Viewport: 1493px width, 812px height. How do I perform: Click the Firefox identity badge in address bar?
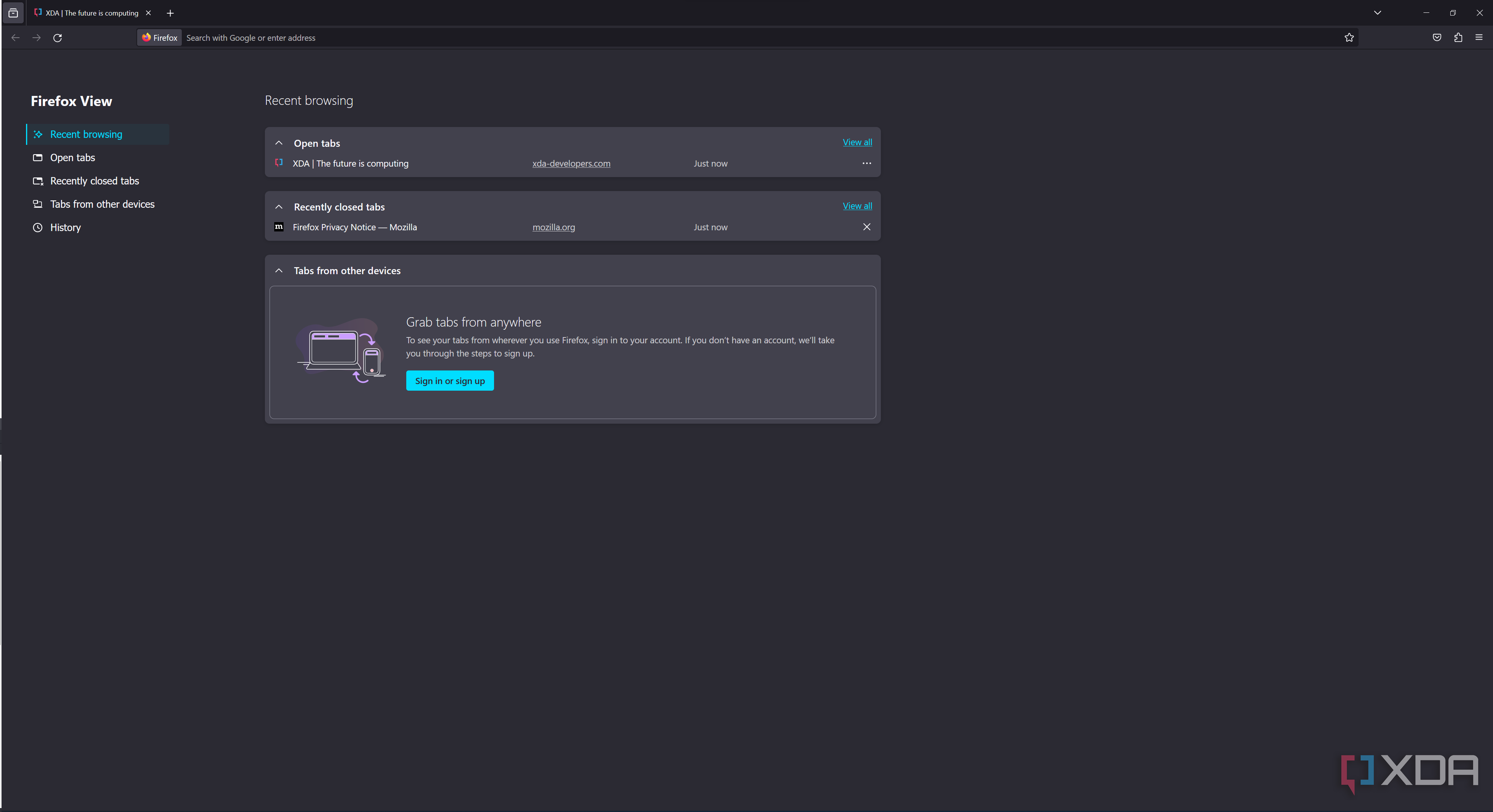point(160,38)
